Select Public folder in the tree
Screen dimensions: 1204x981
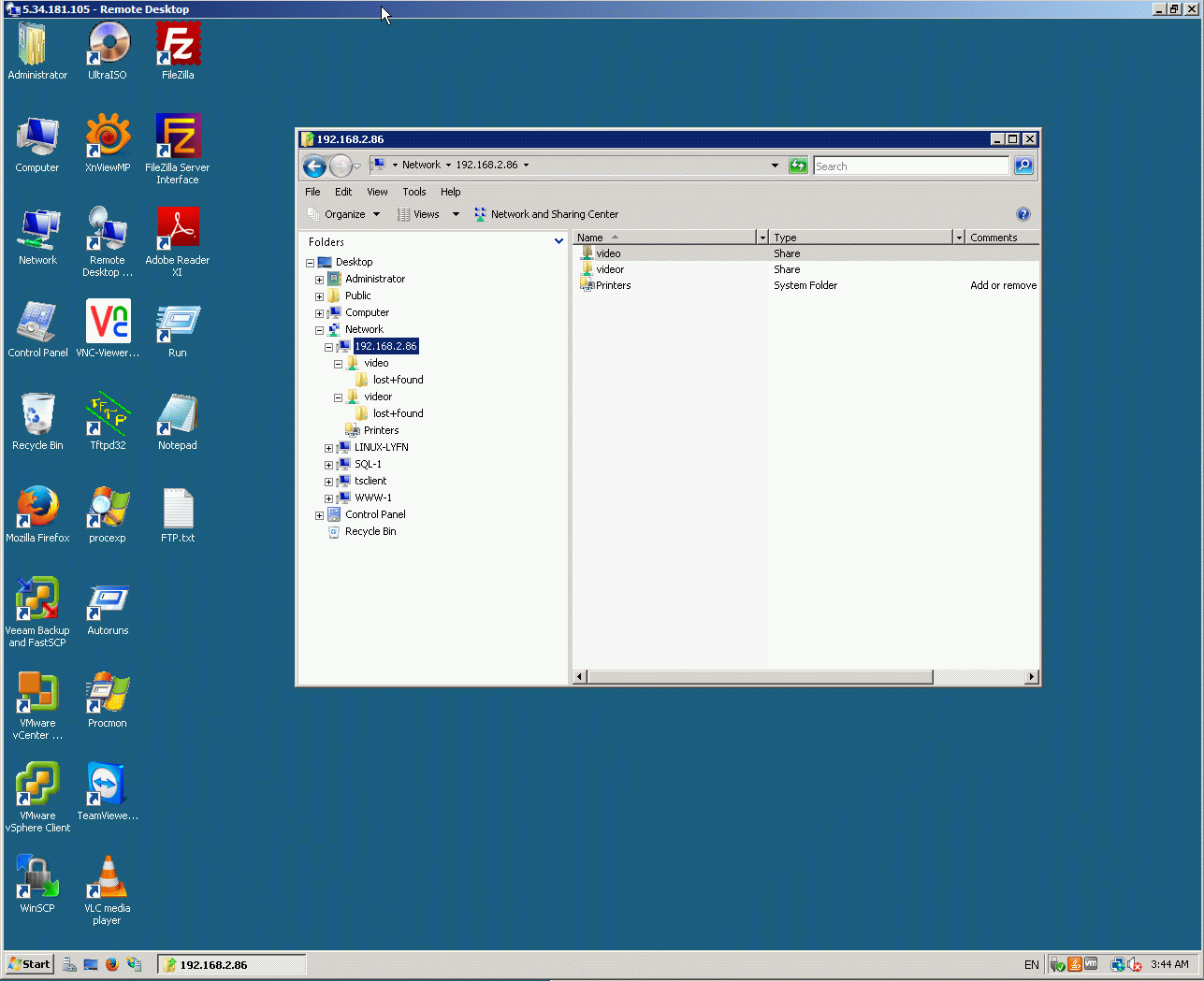pos(358,296)
